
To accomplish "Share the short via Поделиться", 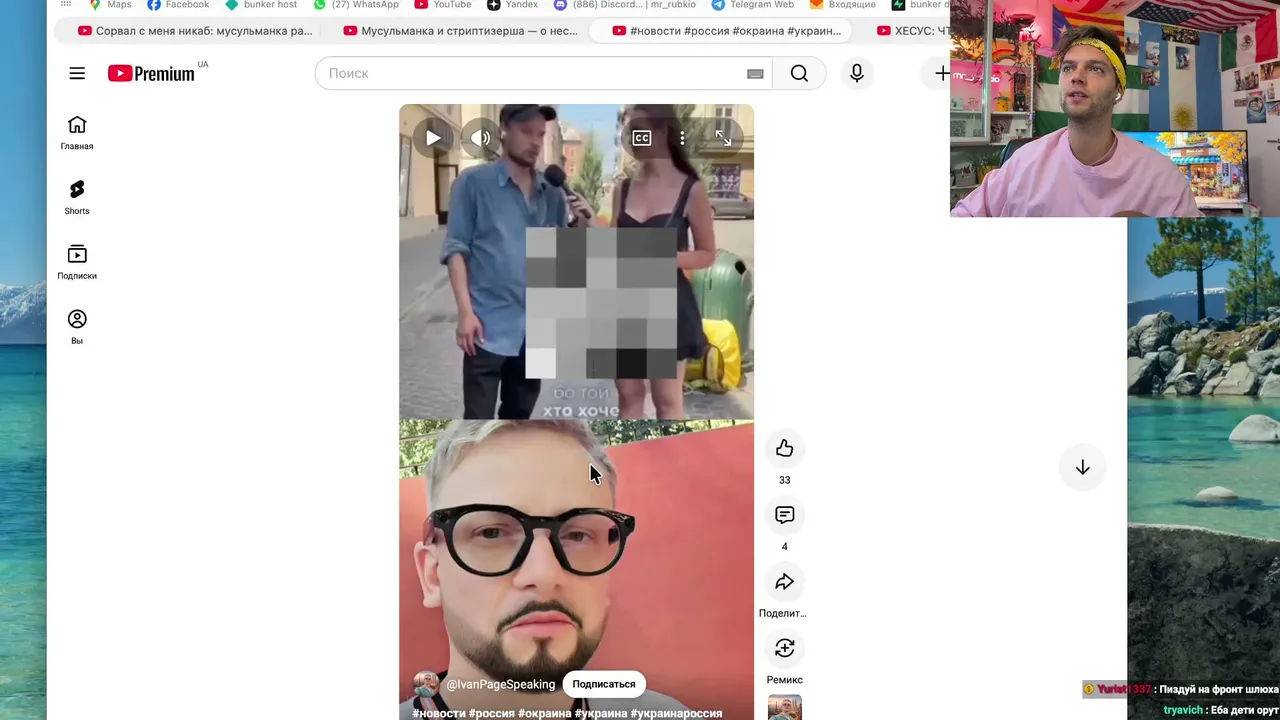I will [x=785, y=582].
